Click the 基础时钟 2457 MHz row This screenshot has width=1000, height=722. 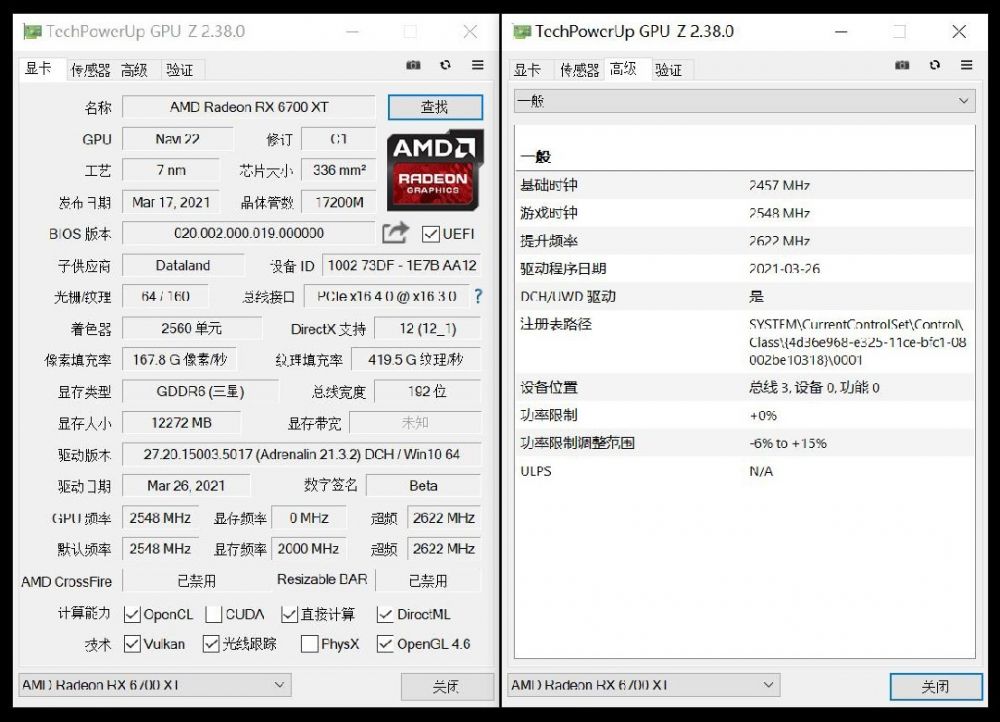[x=744, y=185]
